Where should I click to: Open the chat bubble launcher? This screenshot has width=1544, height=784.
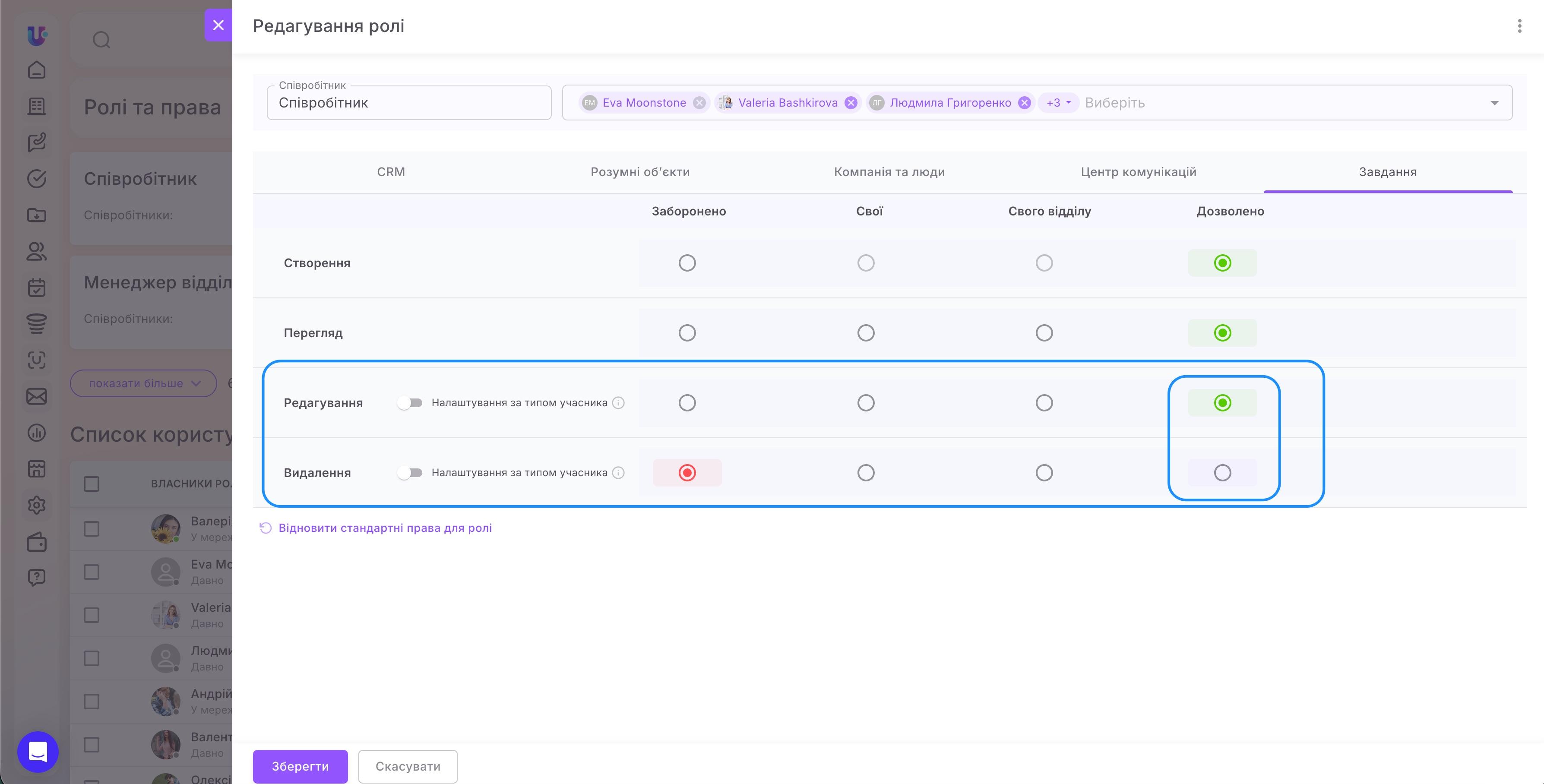[x=38, y=752]
